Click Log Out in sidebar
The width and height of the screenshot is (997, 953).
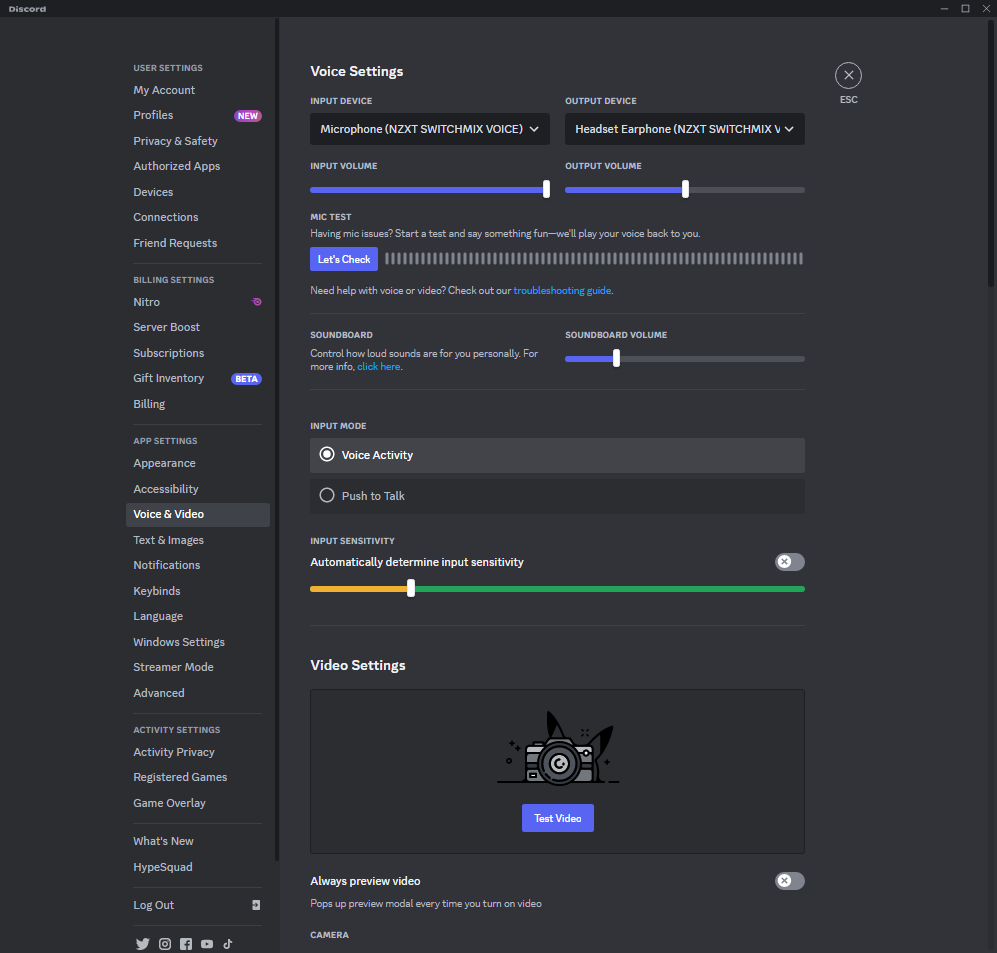coord(198,905)
